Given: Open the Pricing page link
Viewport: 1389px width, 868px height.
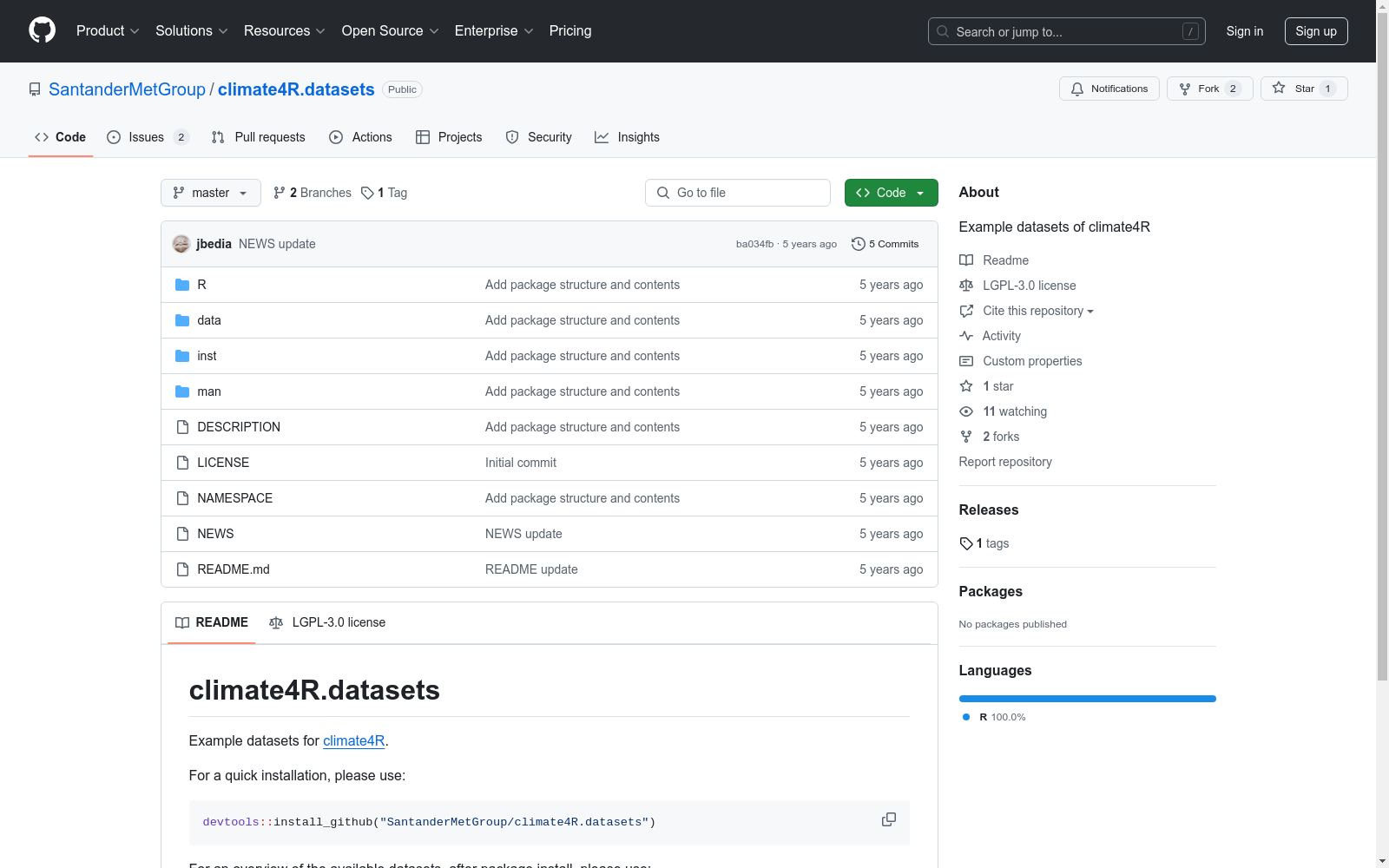Looking at the screenshot, I should pyautogui.click(x=570, y=30).
